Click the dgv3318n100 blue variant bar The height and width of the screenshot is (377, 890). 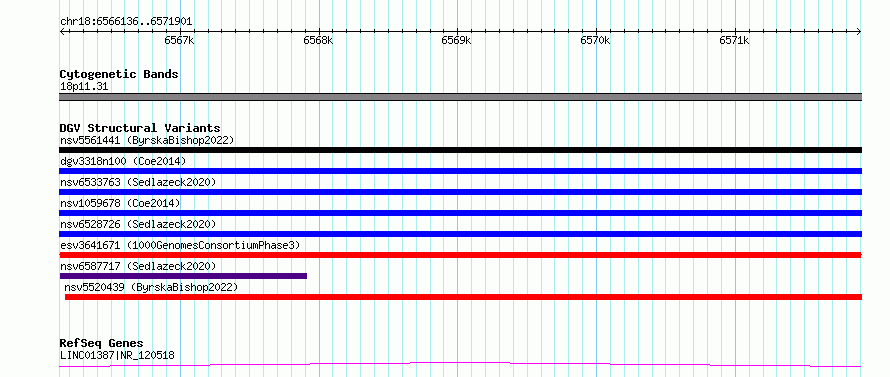460,171
